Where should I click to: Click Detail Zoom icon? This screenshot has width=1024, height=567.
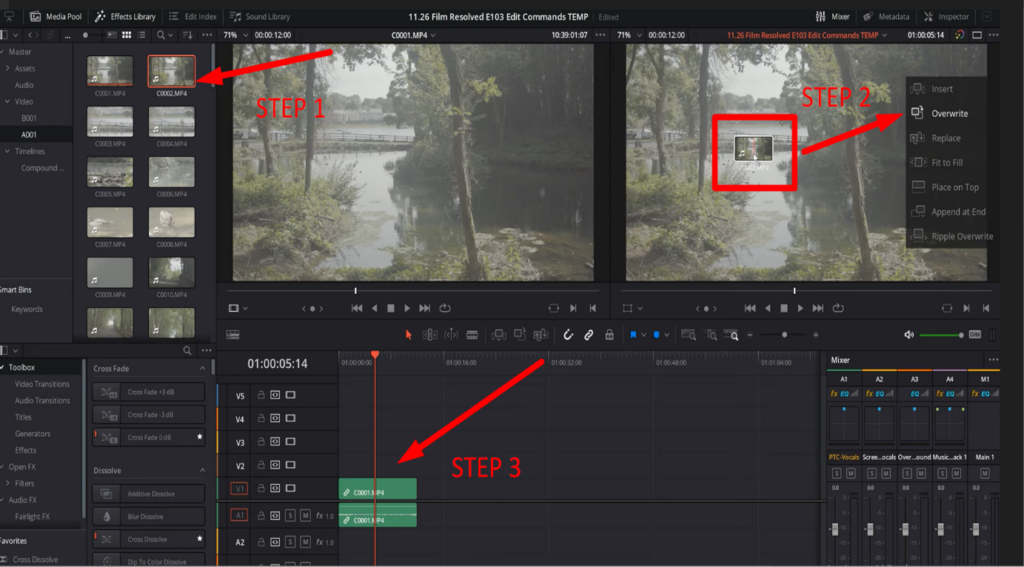pyautogui.click(x=711, y=334)
